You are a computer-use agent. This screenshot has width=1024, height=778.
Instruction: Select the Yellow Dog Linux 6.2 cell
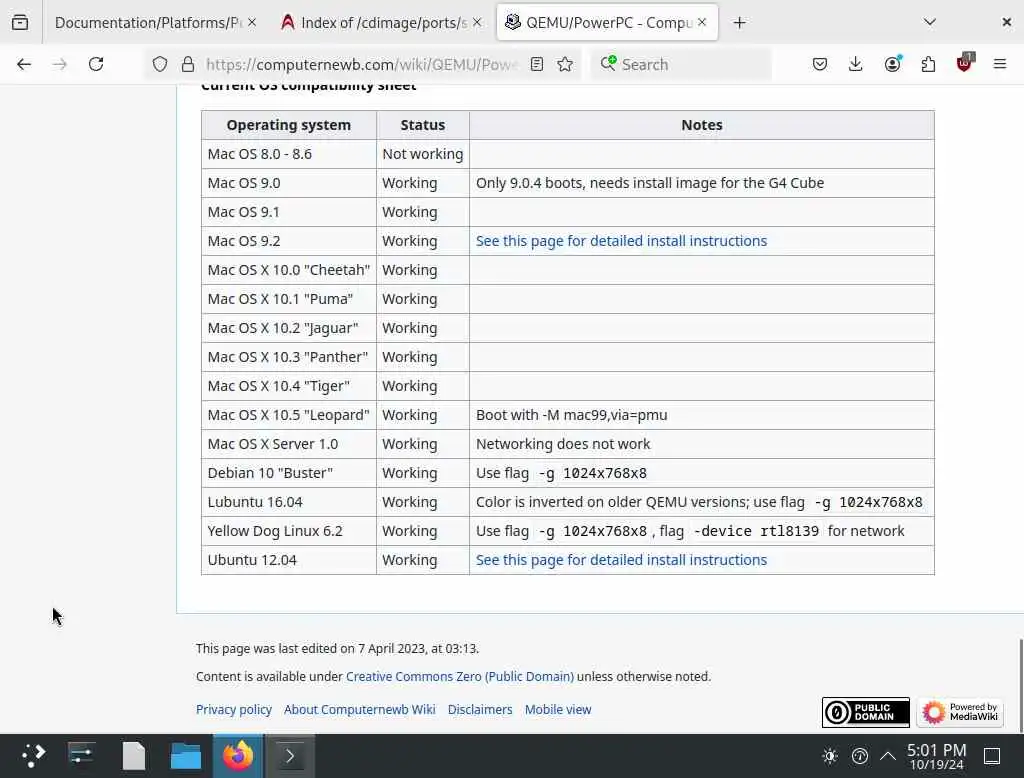click(x=289, y=531)
